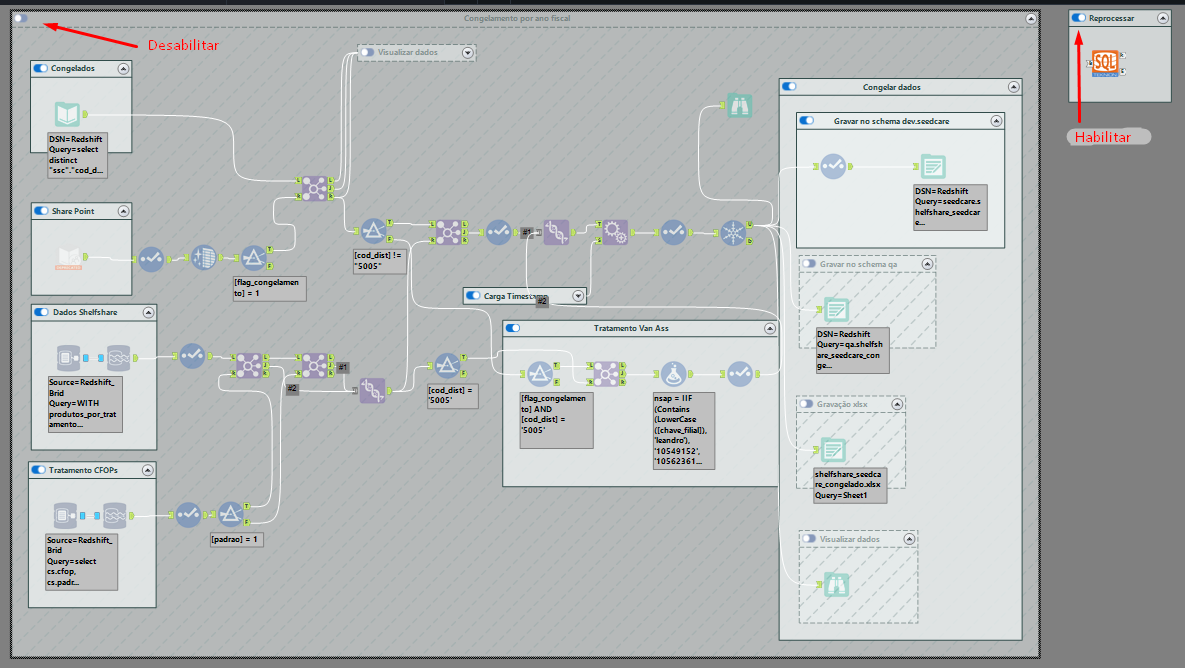Click the Browse binoculars tool above the Unique tool

pyautogui.click(x=739, y=106)
